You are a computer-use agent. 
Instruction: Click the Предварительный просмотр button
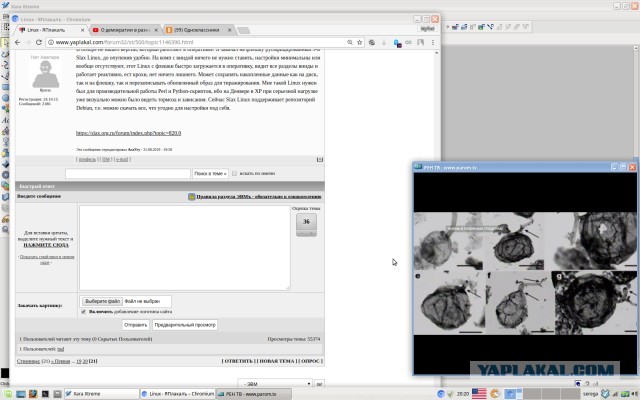pyautogui.click(x=185, y=325)
